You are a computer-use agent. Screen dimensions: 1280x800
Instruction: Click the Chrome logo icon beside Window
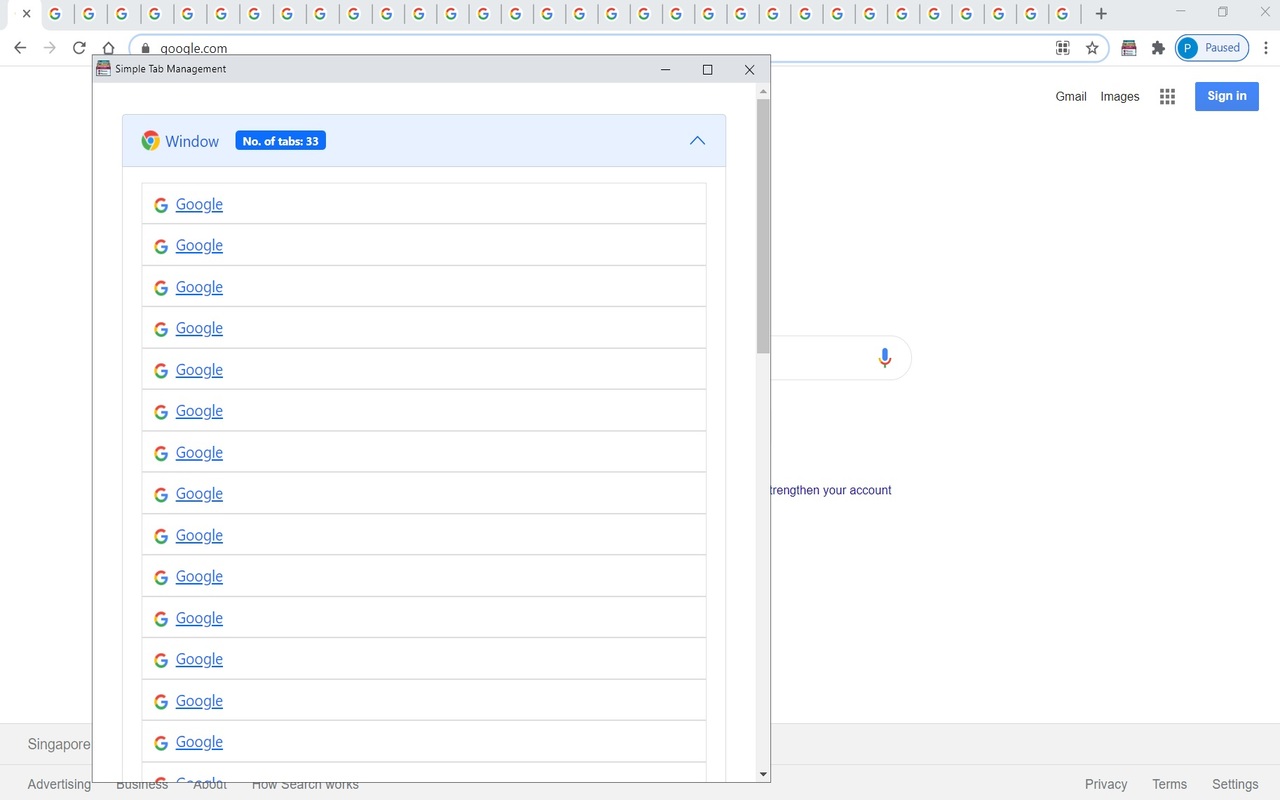(150, 141)
